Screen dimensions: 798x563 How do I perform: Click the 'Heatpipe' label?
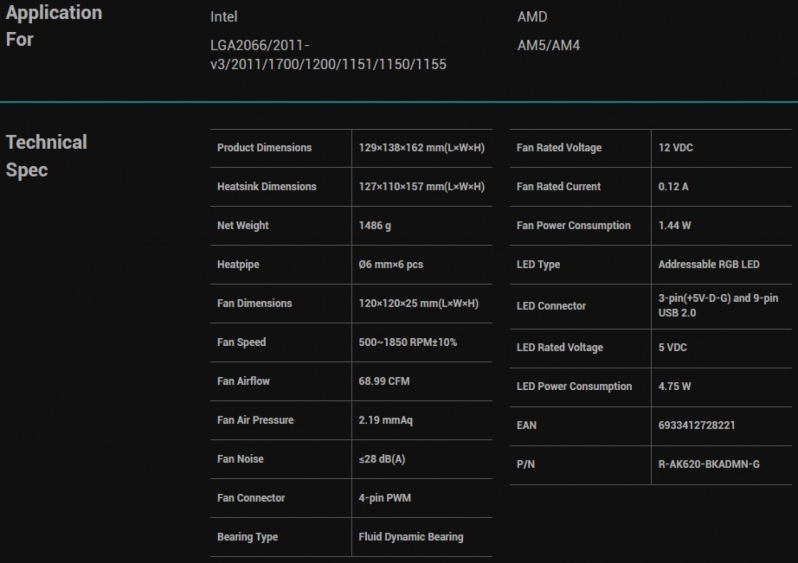point(238,265)
